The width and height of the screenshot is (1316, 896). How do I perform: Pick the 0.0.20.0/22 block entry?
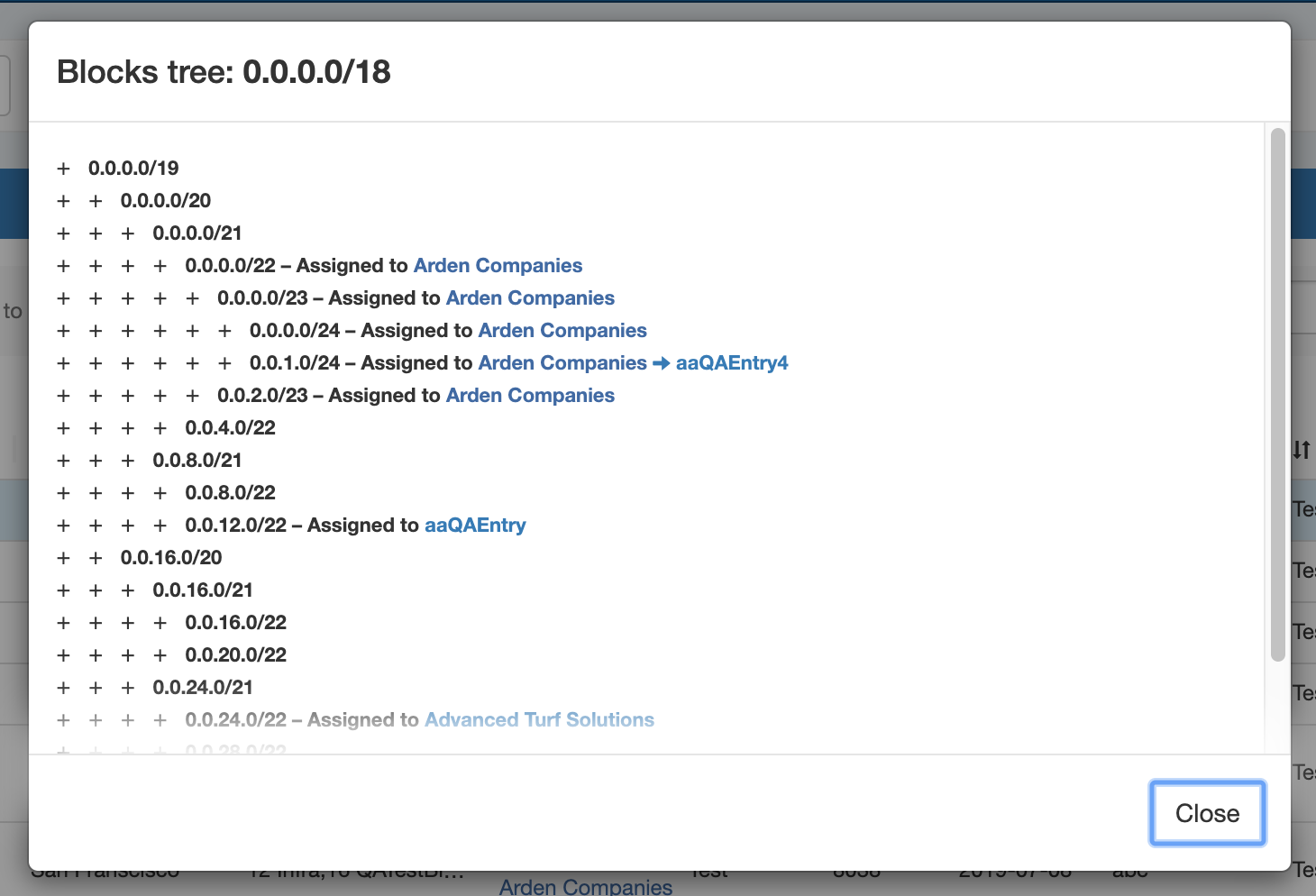point(235,655)
